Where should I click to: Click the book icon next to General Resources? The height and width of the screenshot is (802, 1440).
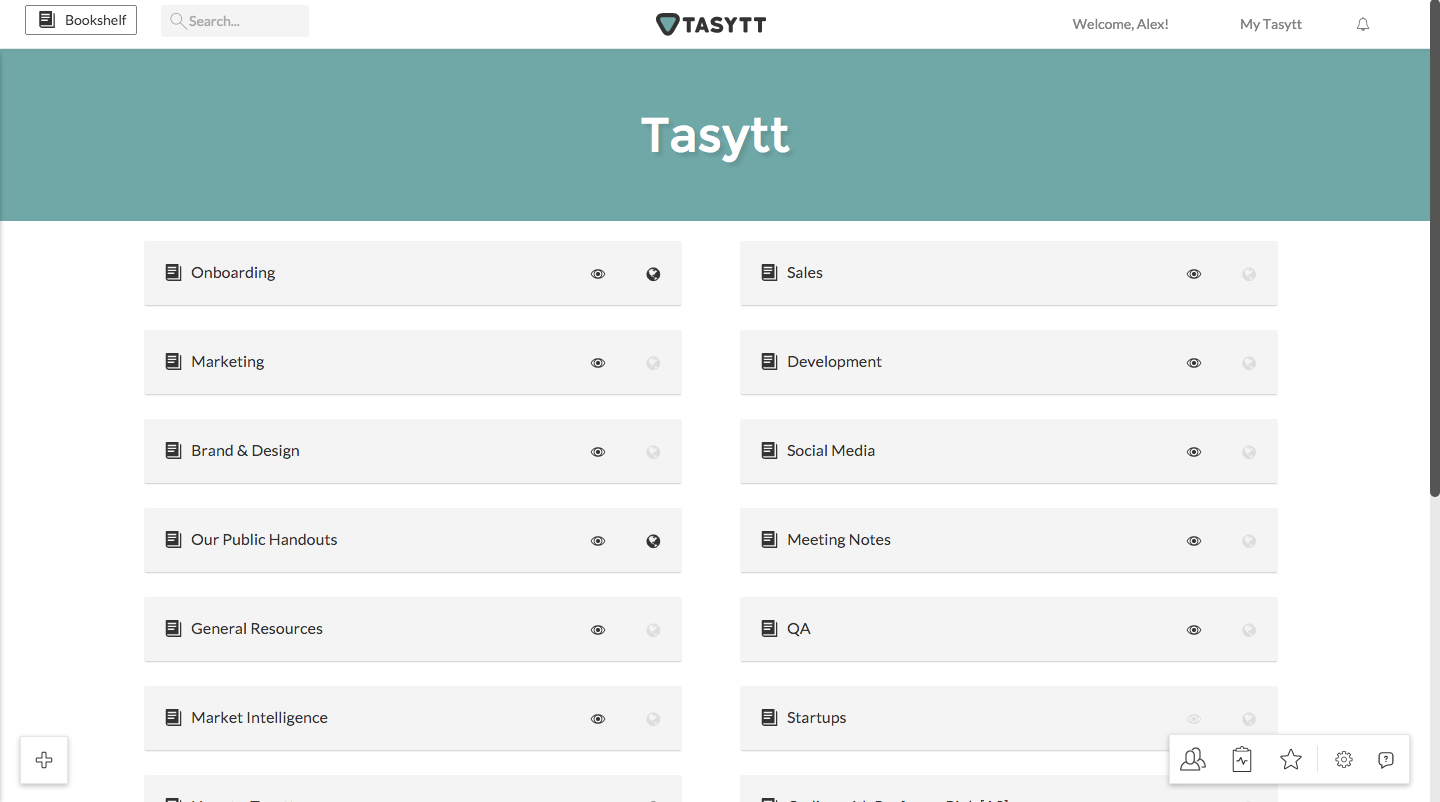pos(173,628)
